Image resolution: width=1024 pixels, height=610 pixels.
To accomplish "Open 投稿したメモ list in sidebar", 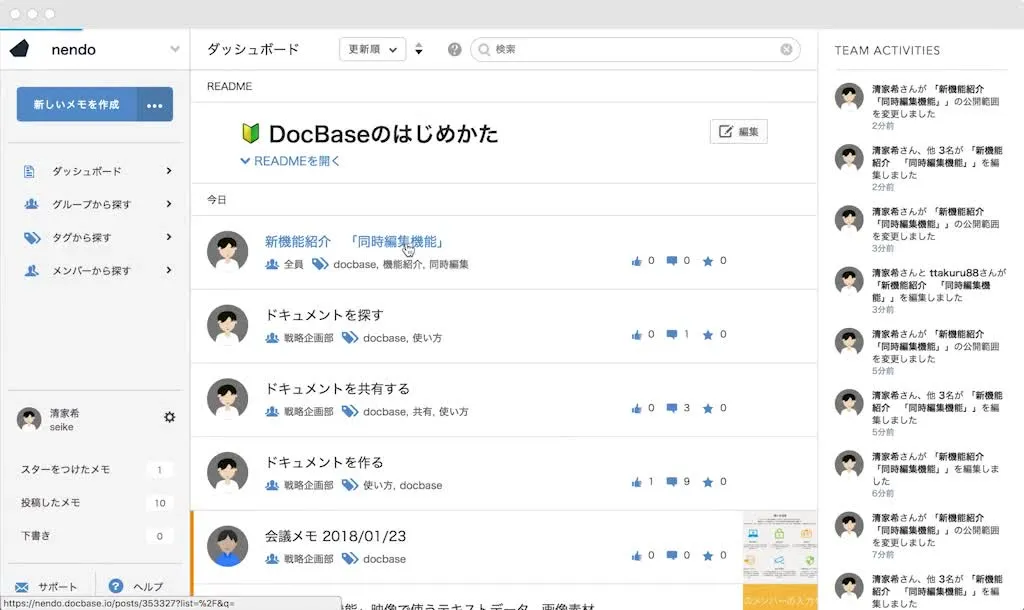I will (51, 502).
